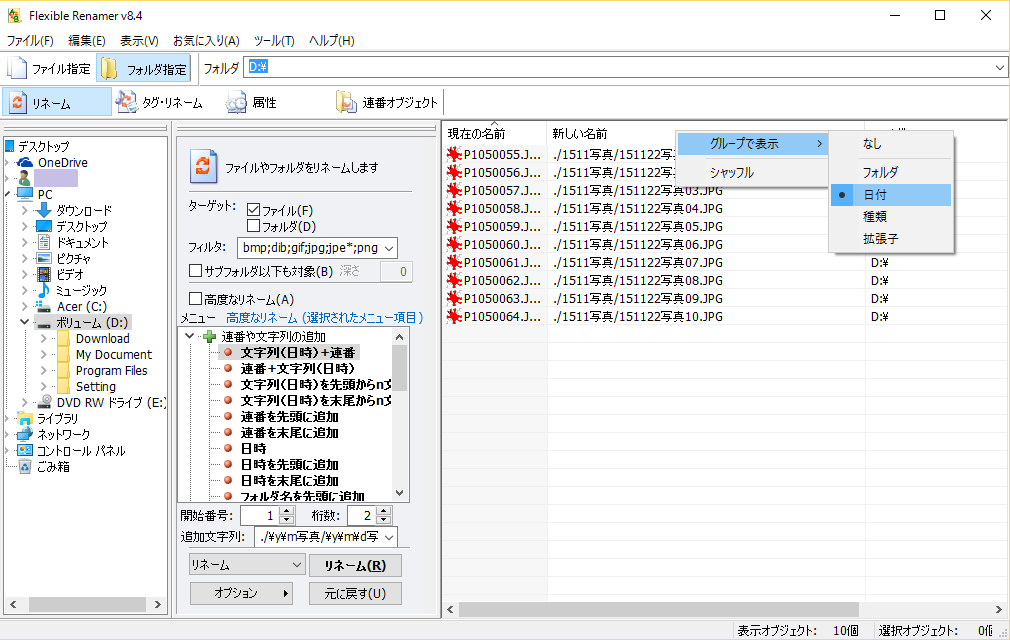Decrease the 桁数 spinner value
Viewport: 1010px width, 640px height.
click(384, 519)
